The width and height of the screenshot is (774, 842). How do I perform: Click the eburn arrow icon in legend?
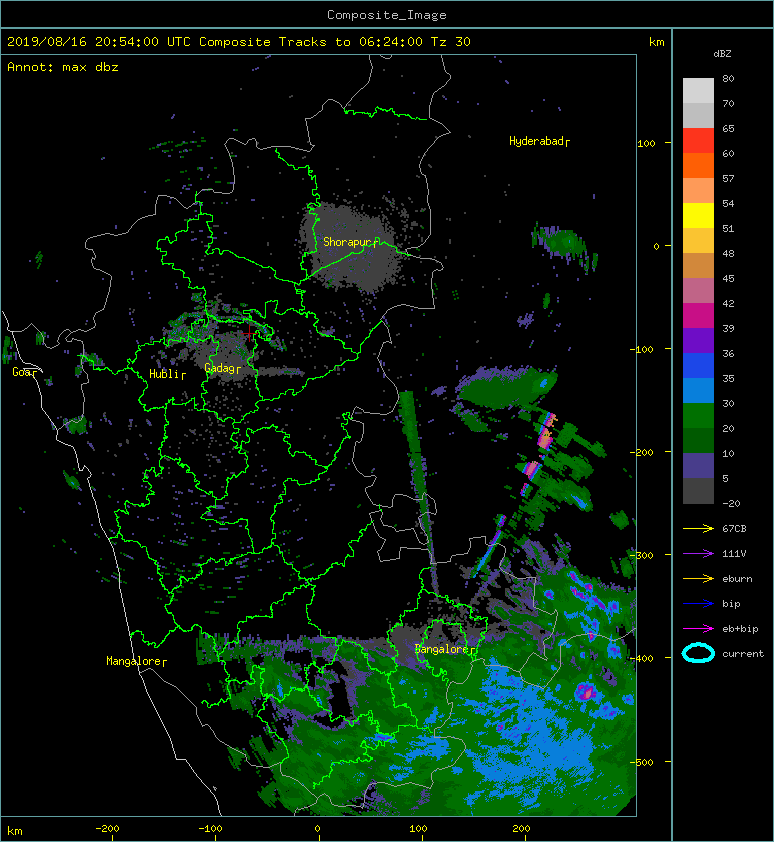click(698, 579)
